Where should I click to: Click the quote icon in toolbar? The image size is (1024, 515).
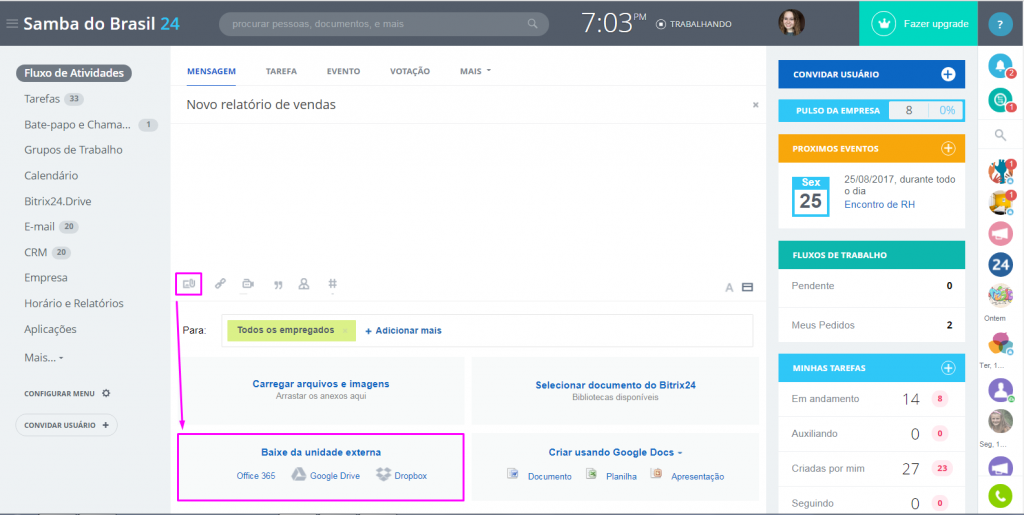tap(278, 285)
